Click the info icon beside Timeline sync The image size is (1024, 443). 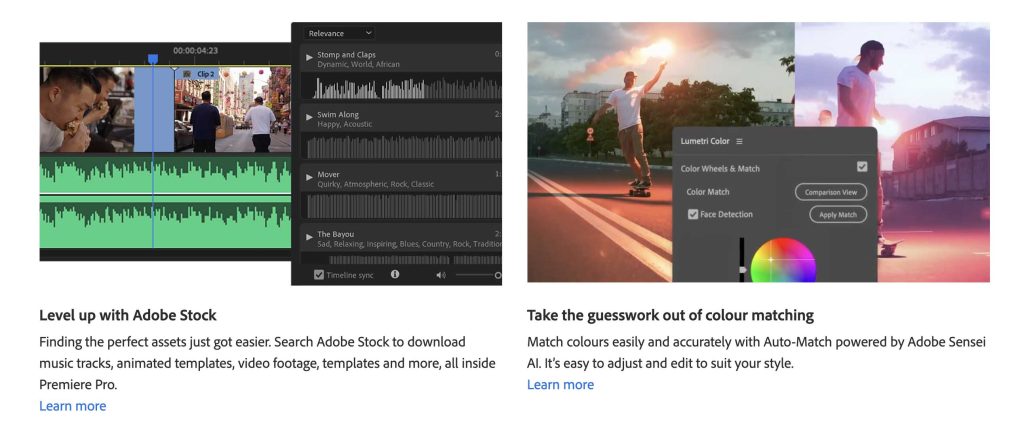394,274
